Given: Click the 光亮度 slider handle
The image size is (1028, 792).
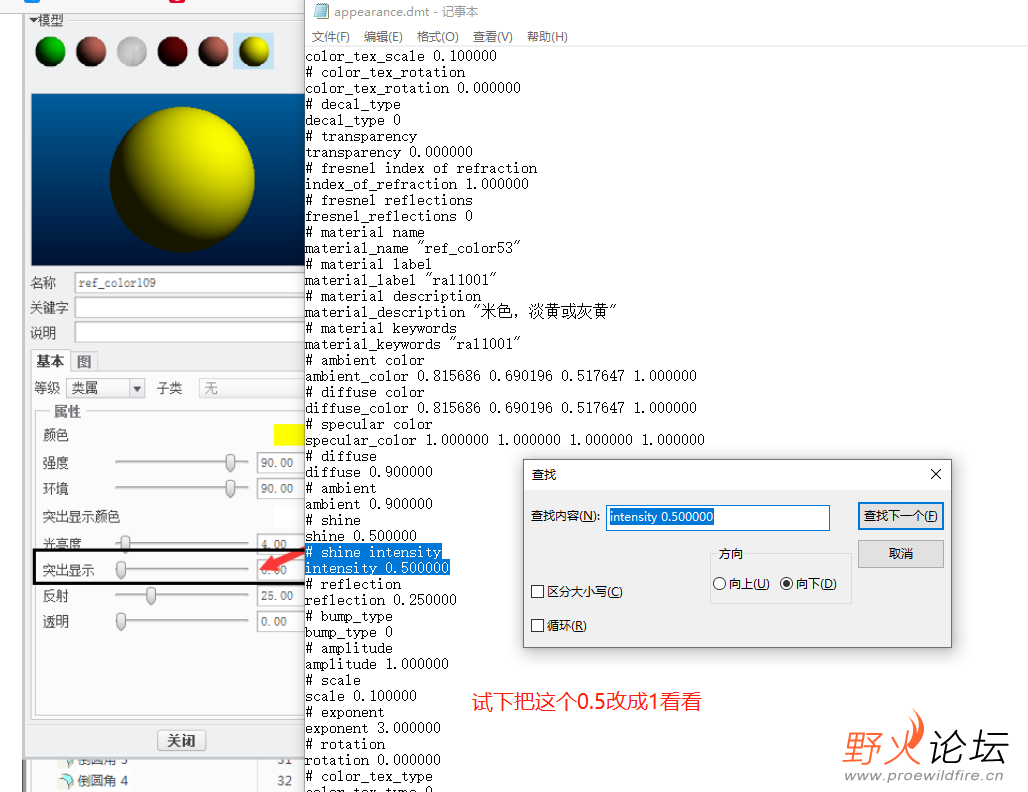Looking at the screenshot, I should pos(125,542).
